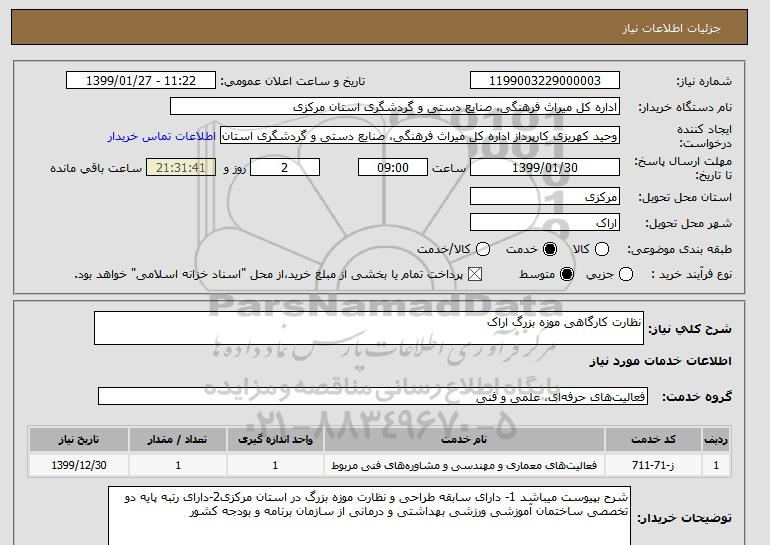
Task: Click the ردیف column header
Action: (716, 439)
